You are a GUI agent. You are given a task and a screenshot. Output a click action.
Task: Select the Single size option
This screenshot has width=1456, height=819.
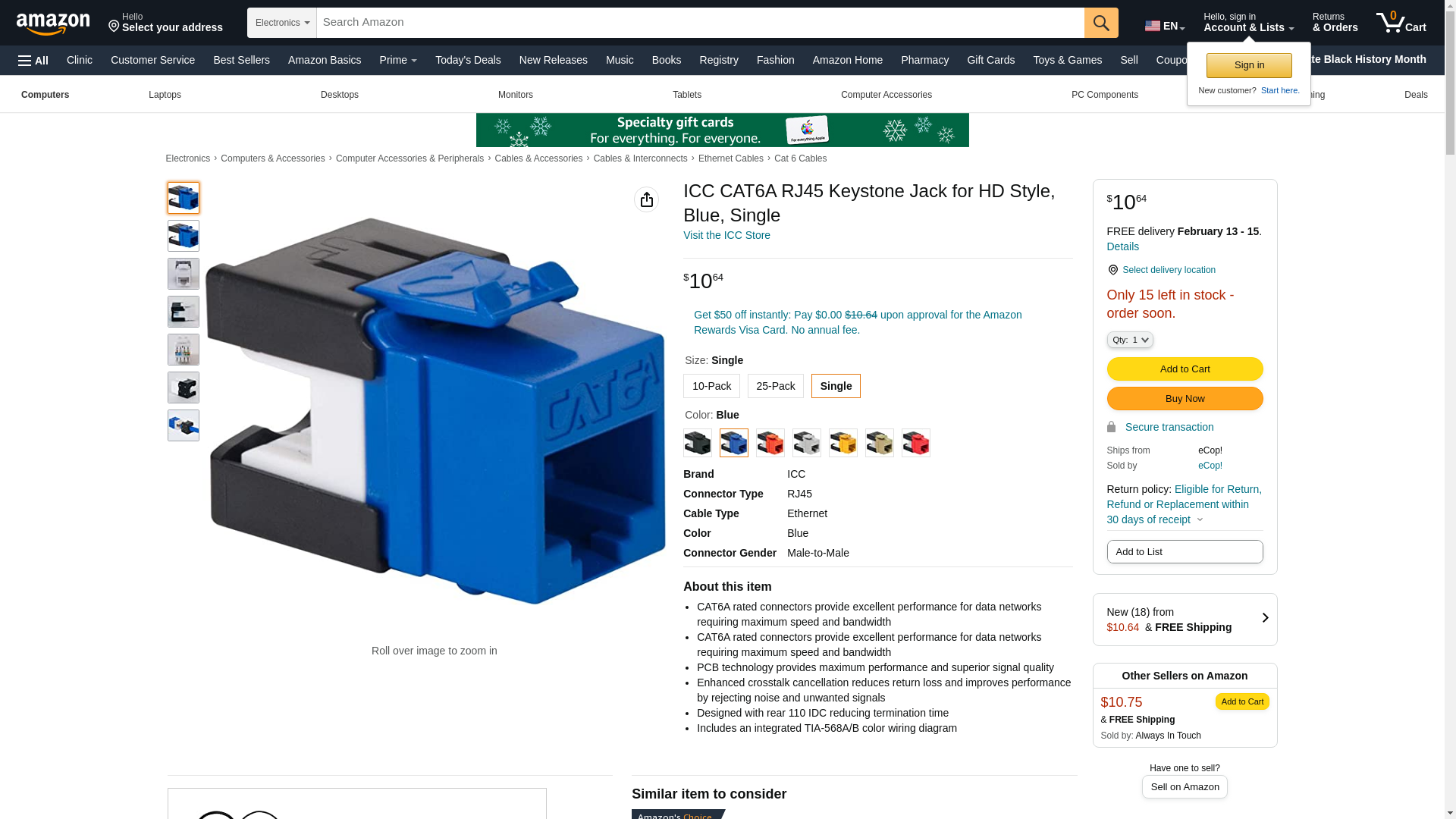[x=836, y=386]
